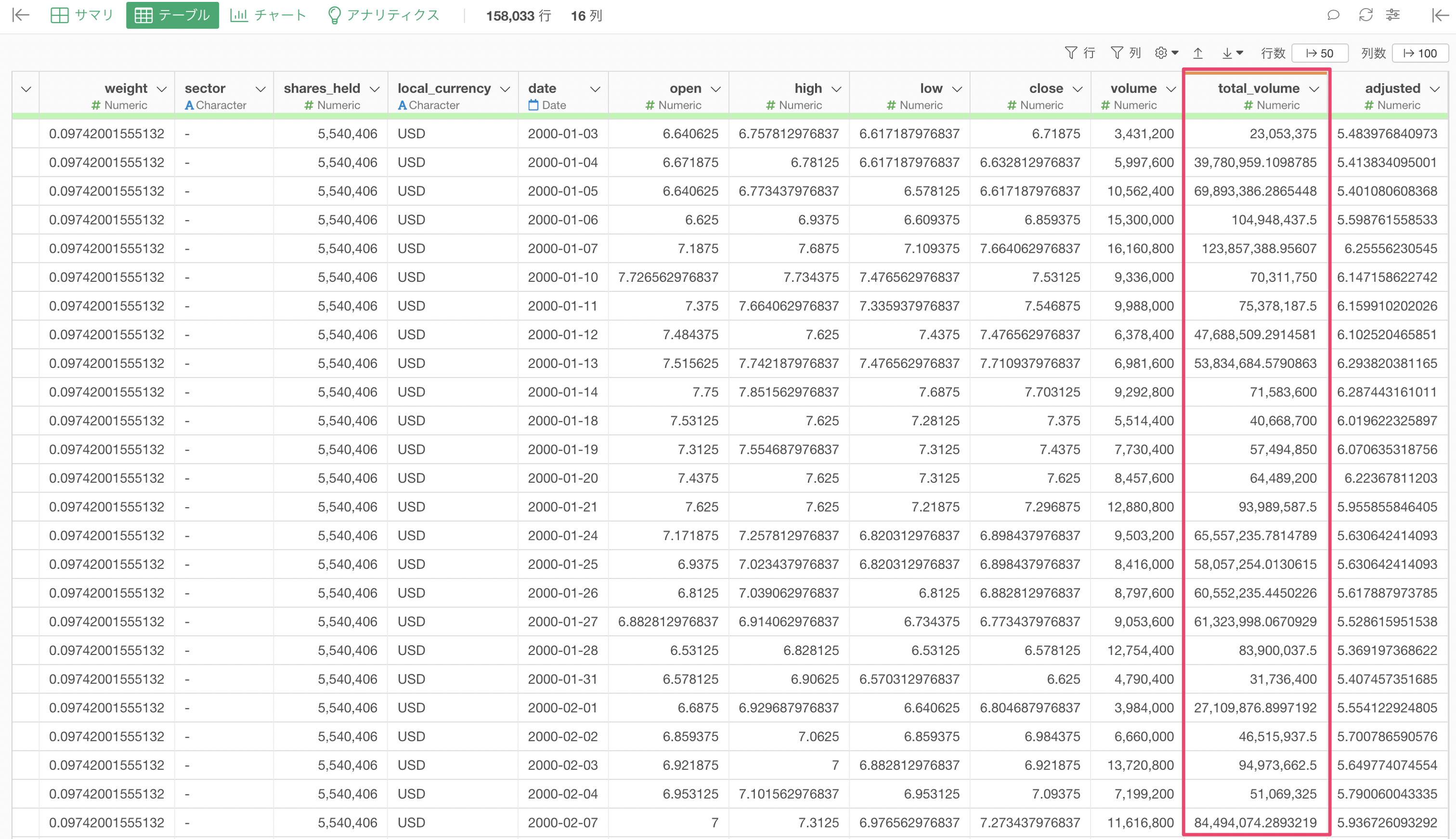Screen dimensions: 1456x839
Task: Select the date cell 2000-01-03
Action: tap(563, 134)
